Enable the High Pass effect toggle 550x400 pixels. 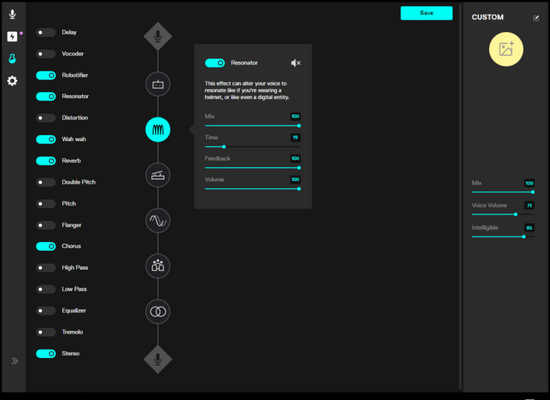[x=46, y=268]
